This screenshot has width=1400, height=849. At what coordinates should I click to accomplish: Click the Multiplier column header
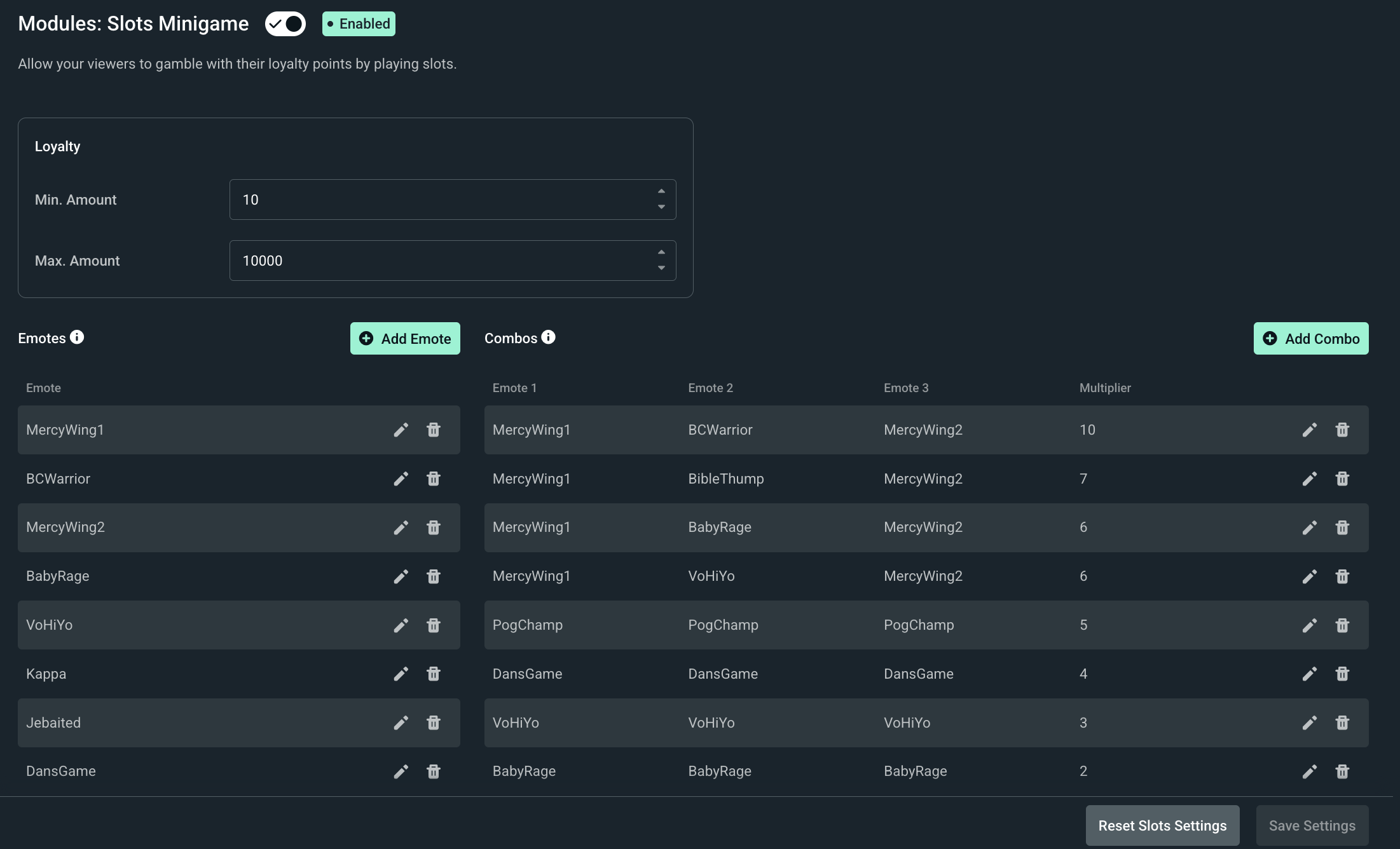(1105, 388)
